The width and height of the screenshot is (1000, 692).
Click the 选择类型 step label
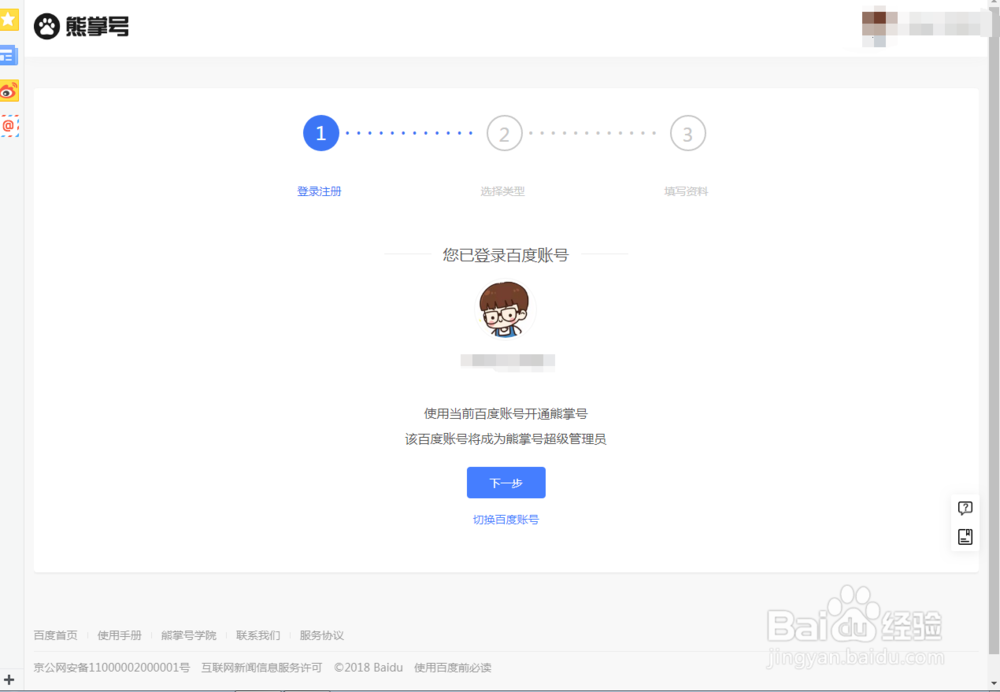[503, 191]
